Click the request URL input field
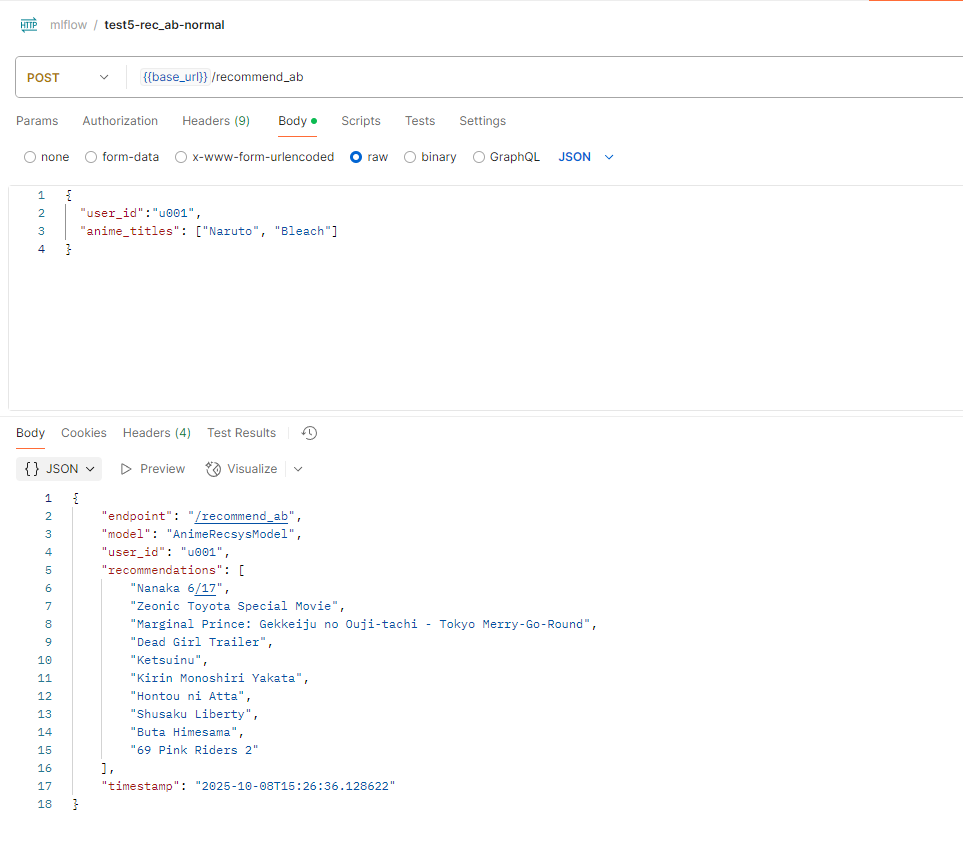This screenshot has height=844, width=963. [550, 77]
